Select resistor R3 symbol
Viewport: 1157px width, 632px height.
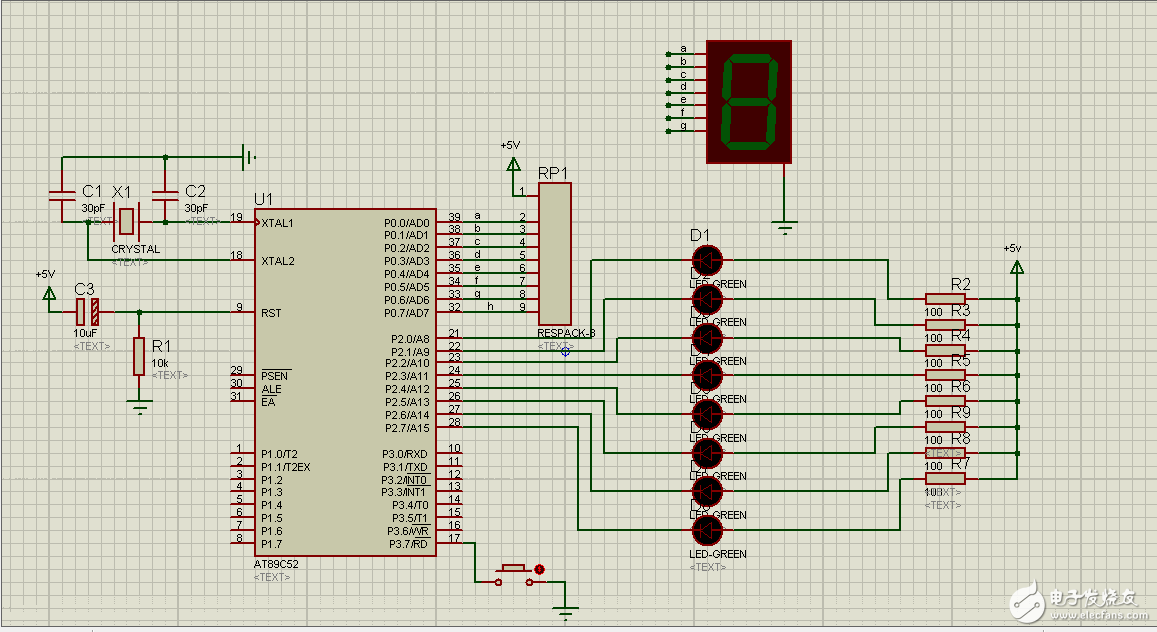945,324
